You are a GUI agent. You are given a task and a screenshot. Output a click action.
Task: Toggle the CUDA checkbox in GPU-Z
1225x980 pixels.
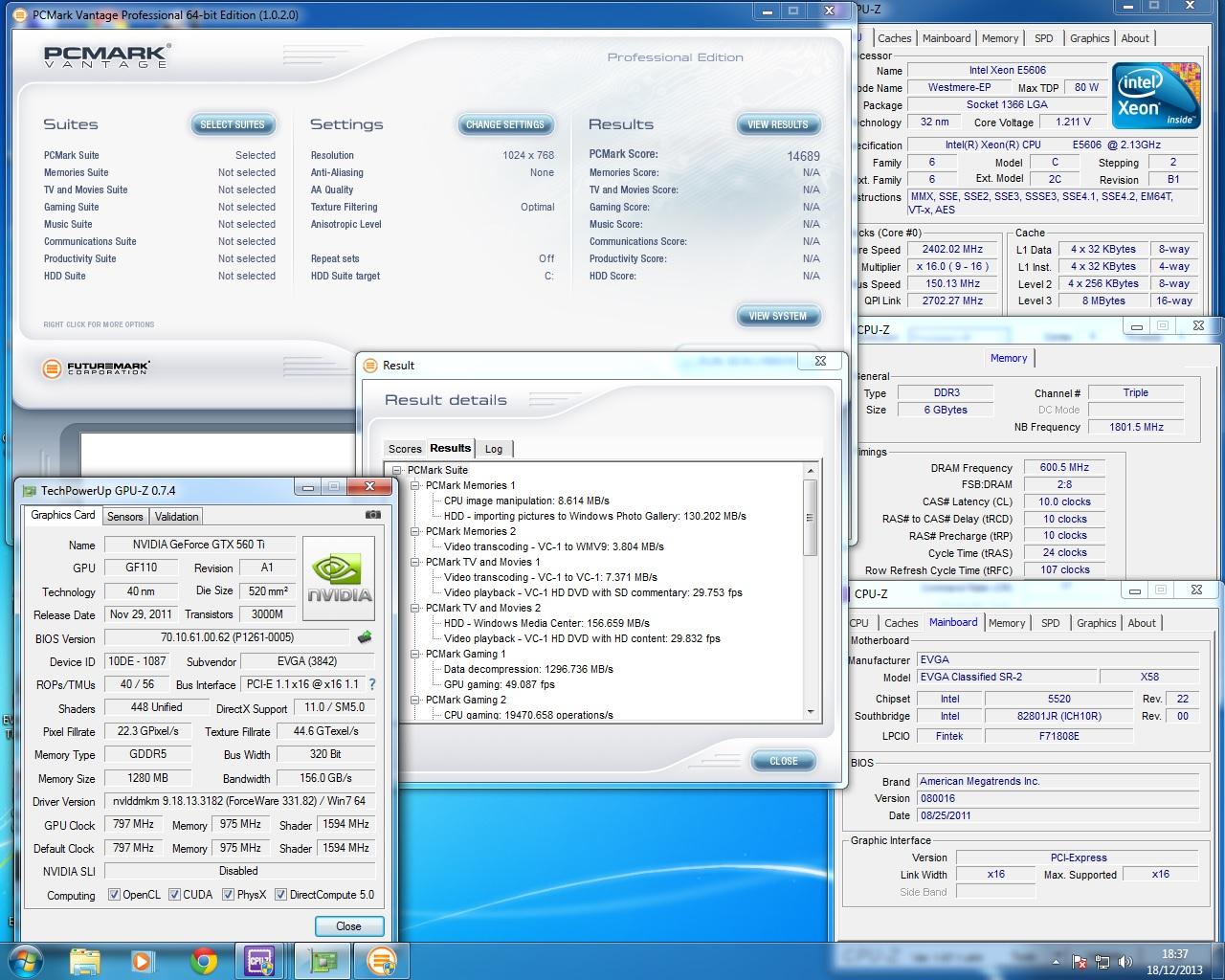(x=174, y=895)
